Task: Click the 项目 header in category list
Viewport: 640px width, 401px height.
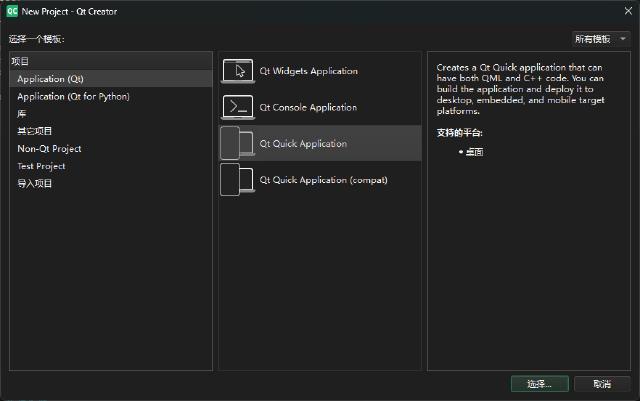Action: click(20, 62)
